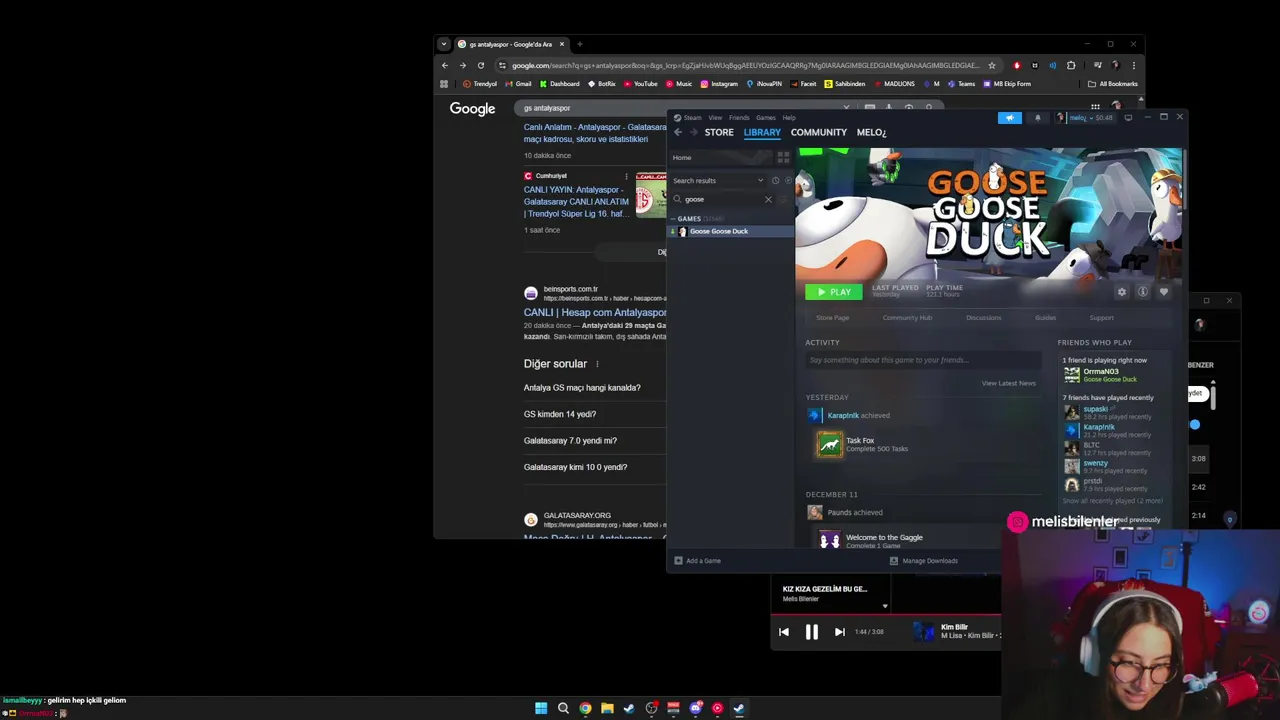
Task: Skip to next track in music player
Action: click(x=839, y=632)
